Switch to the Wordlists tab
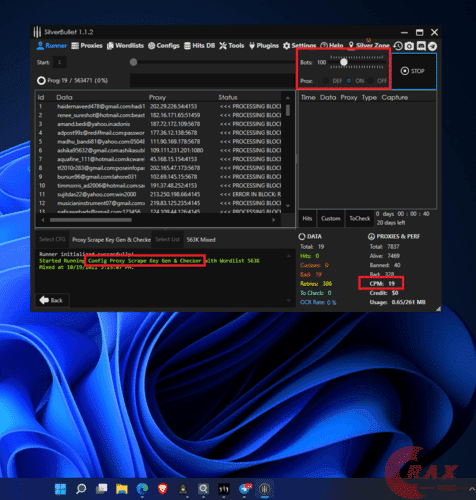476x500 pixels. point(125,46)
